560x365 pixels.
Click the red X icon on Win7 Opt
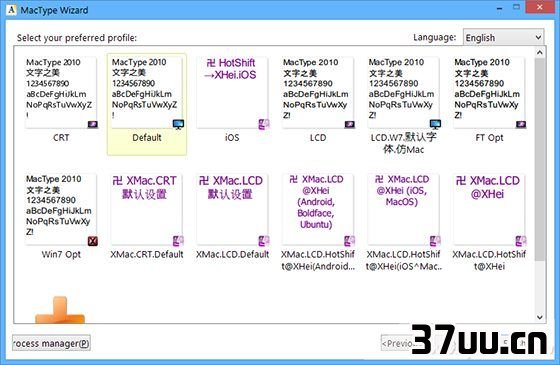(93, 241)
